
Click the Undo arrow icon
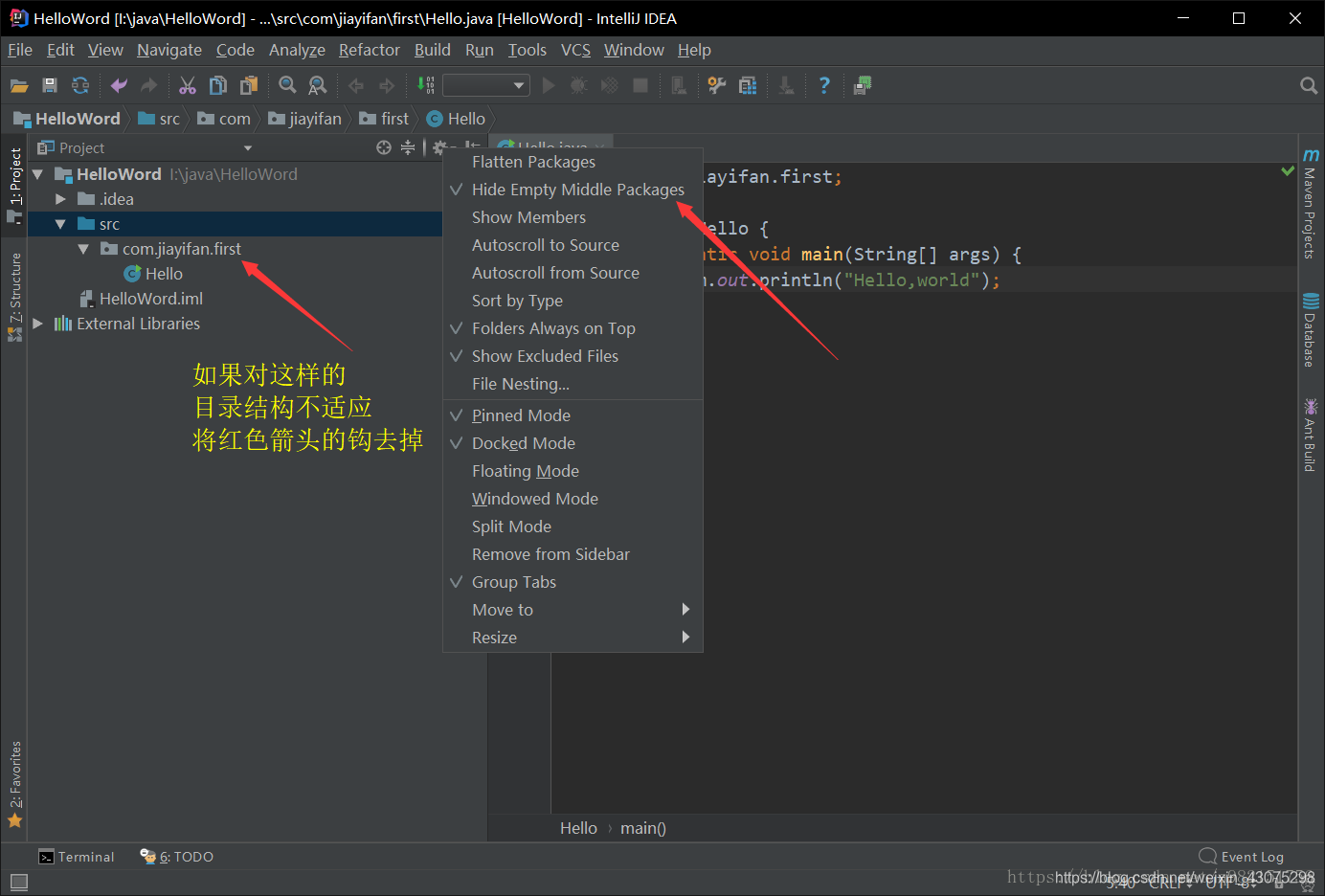[x=119, y=86]
